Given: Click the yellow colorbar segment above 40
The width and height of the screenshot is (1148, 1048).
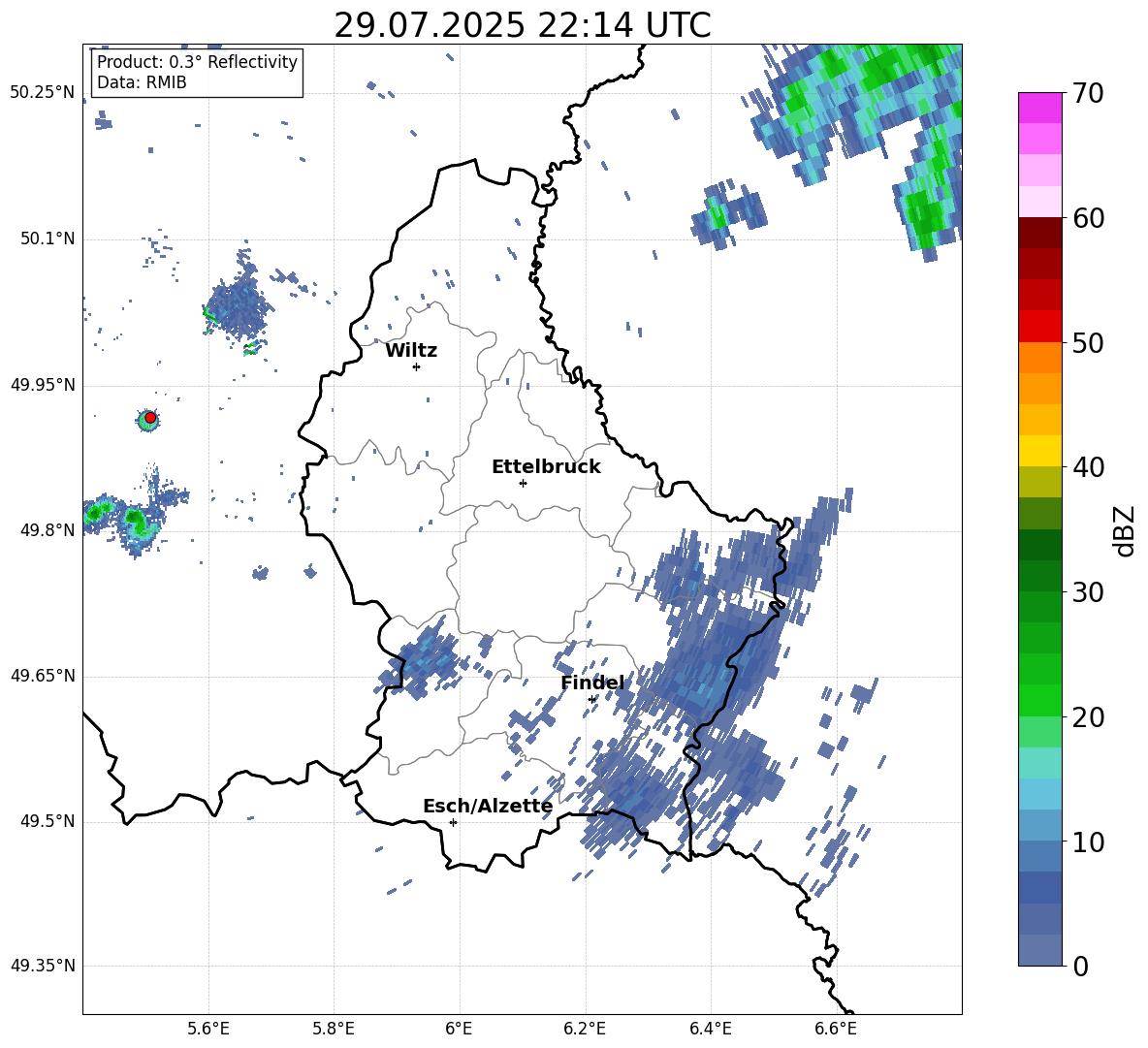Looking at the screenshot, I should point(1039,451).
